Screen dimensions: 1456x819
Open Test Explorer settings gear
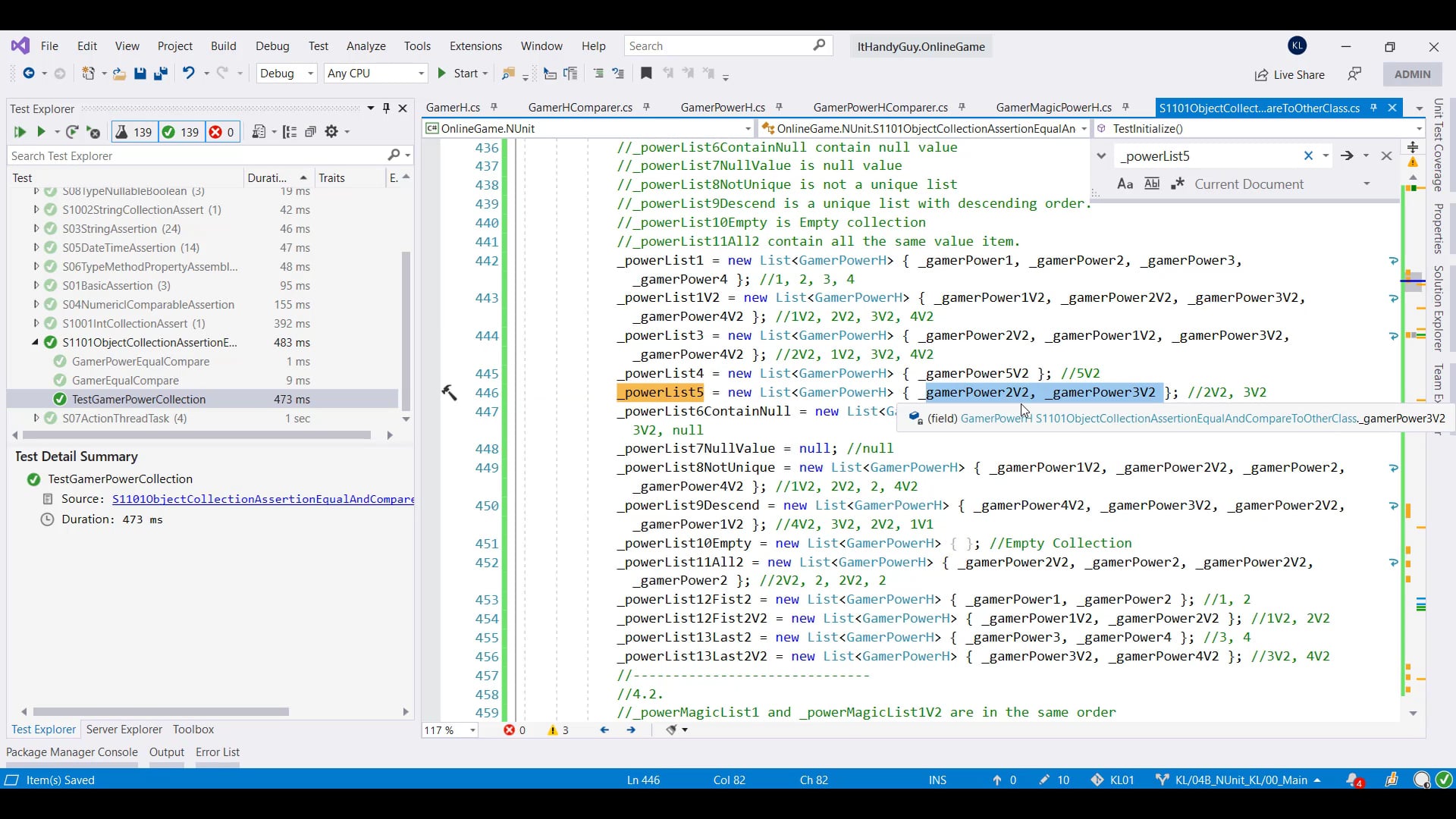click(331, 132)
